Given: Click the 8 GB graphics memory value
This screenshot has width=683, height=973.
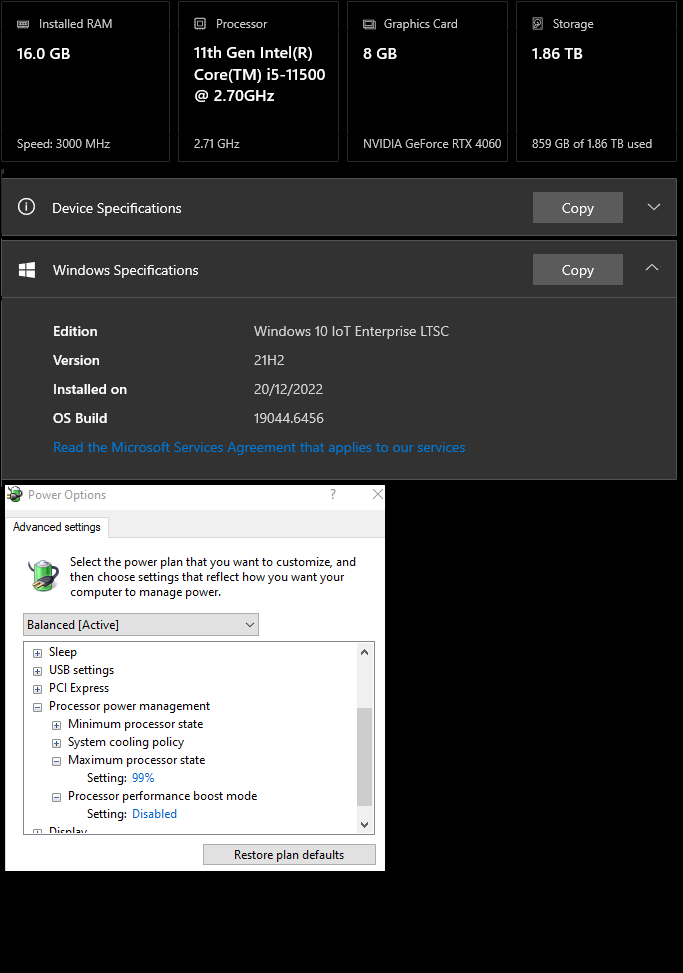Looking at the screenshot, I should click(x=380, y=53).
